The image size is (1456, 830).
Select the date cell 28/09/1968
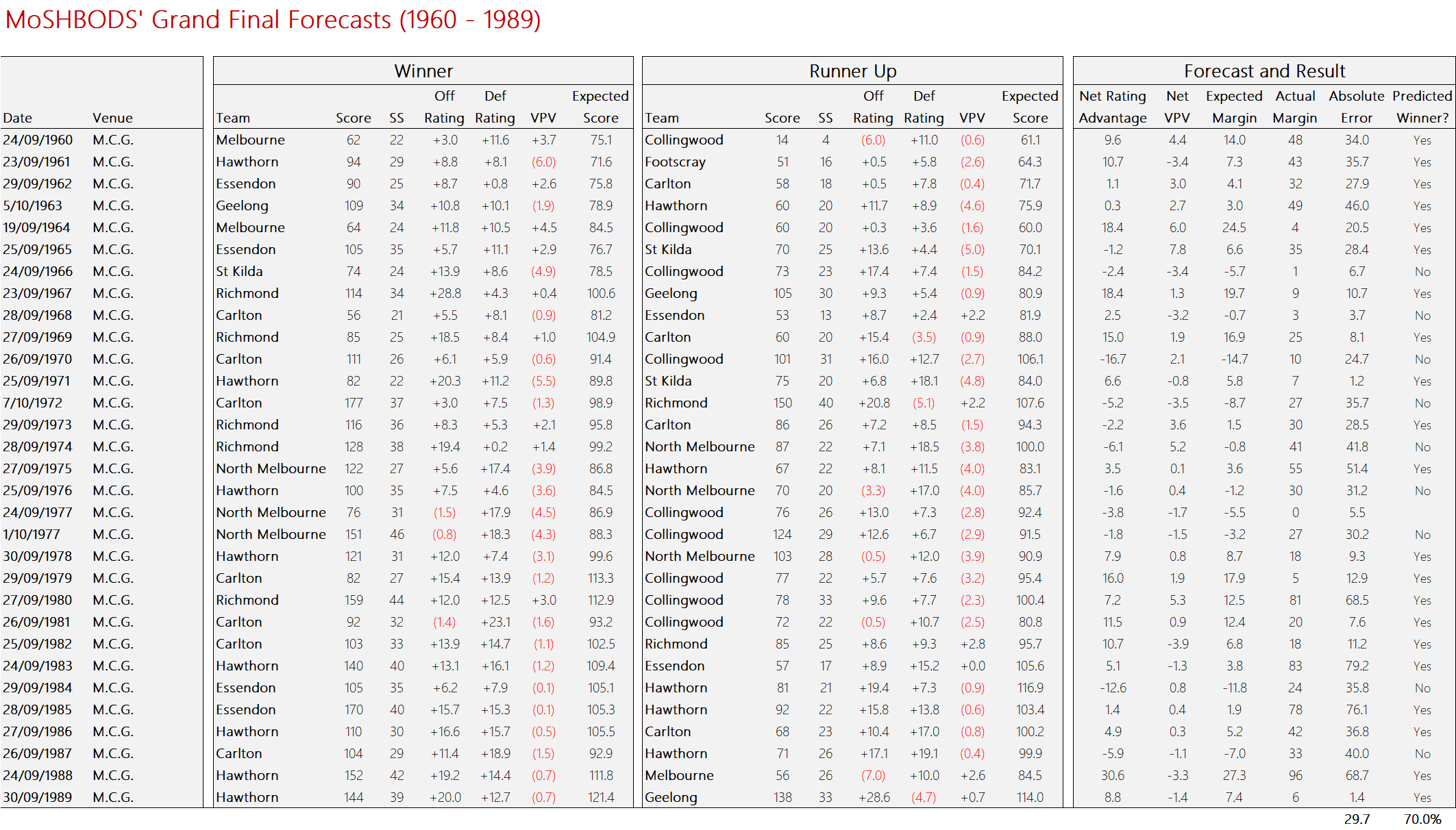(38, 315)
